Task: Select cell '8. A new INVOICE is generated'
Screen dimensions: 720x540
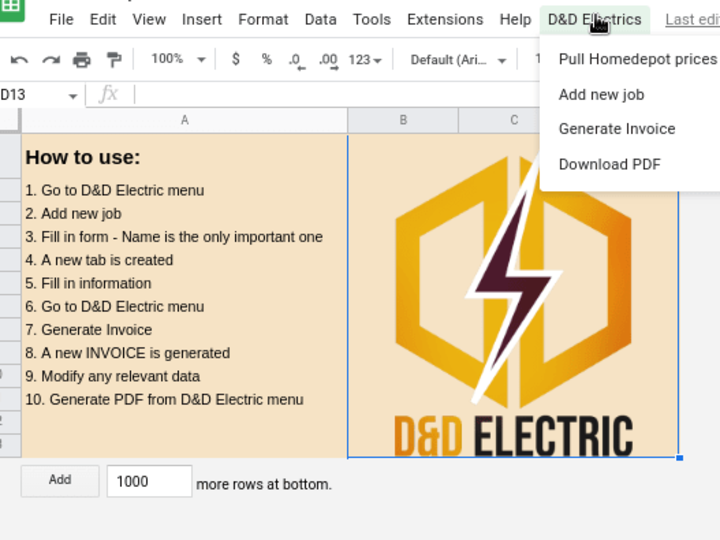Action: click(x=185, y=353)
